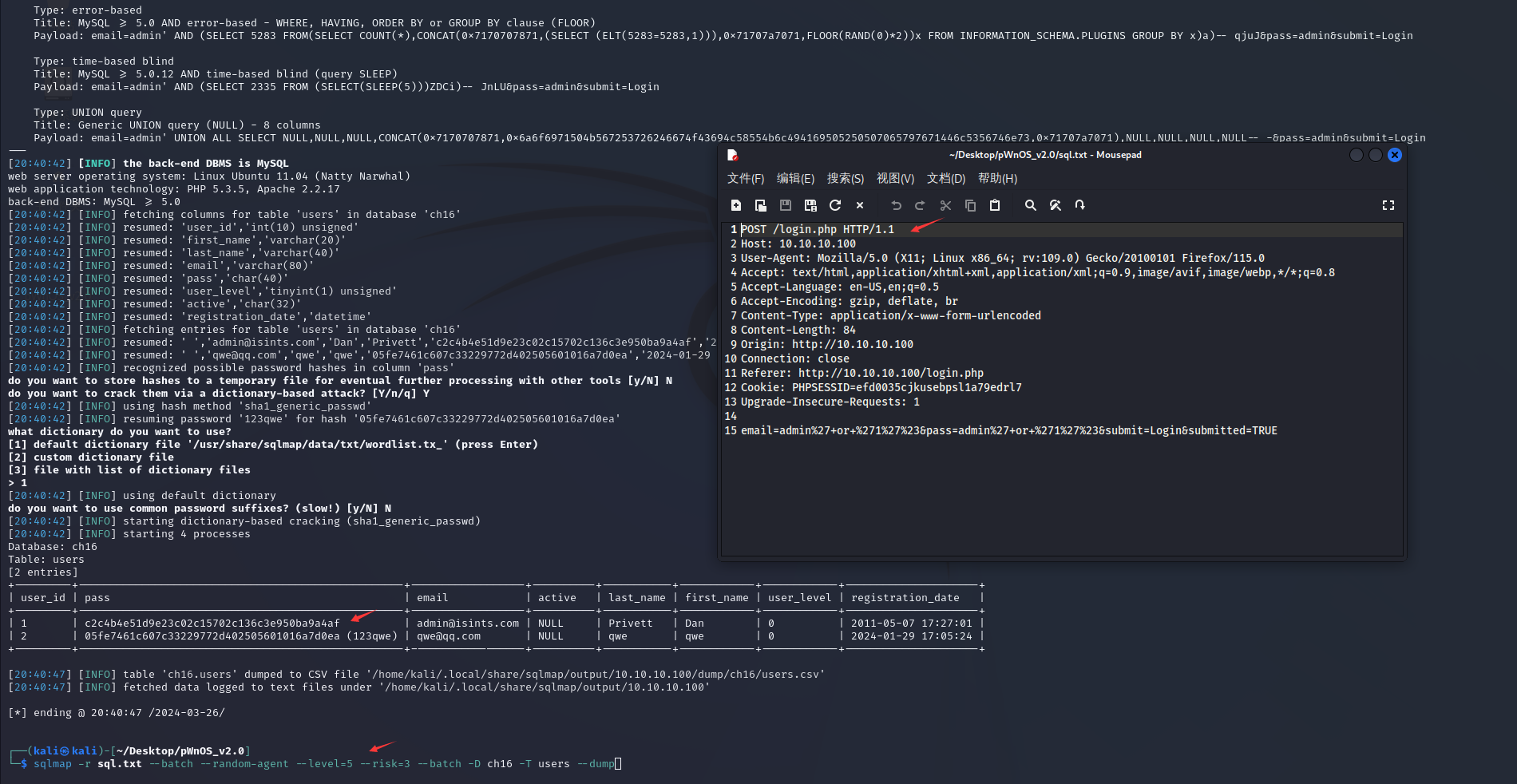Click the email=admin POST body line

(x=1009, y=430)
